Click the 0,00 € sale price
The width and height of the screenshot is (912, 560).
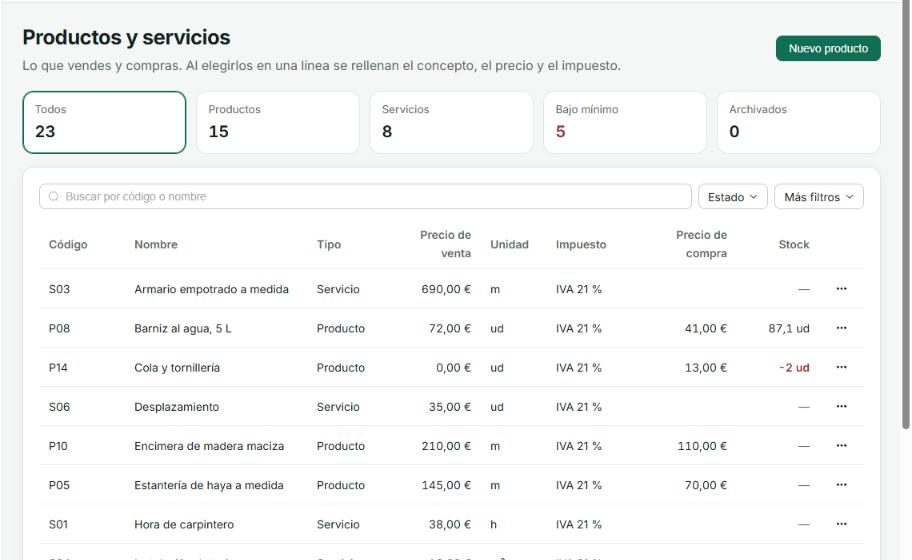point(454,368)
